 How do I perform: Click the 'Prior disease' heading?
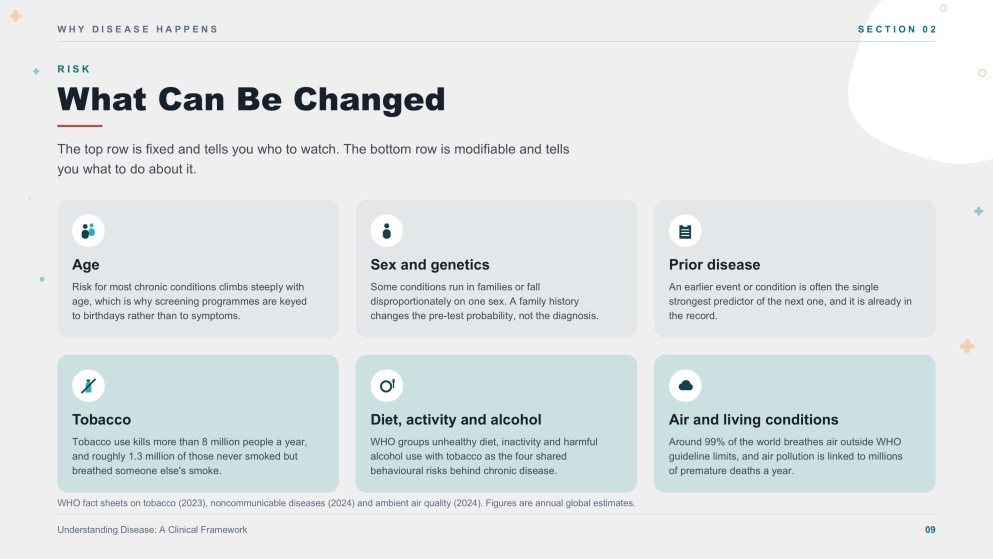[x=714, y=265]
